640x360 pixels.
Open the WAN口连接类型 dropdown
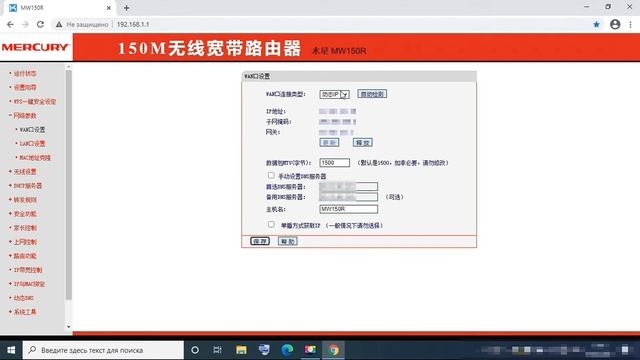334,94
